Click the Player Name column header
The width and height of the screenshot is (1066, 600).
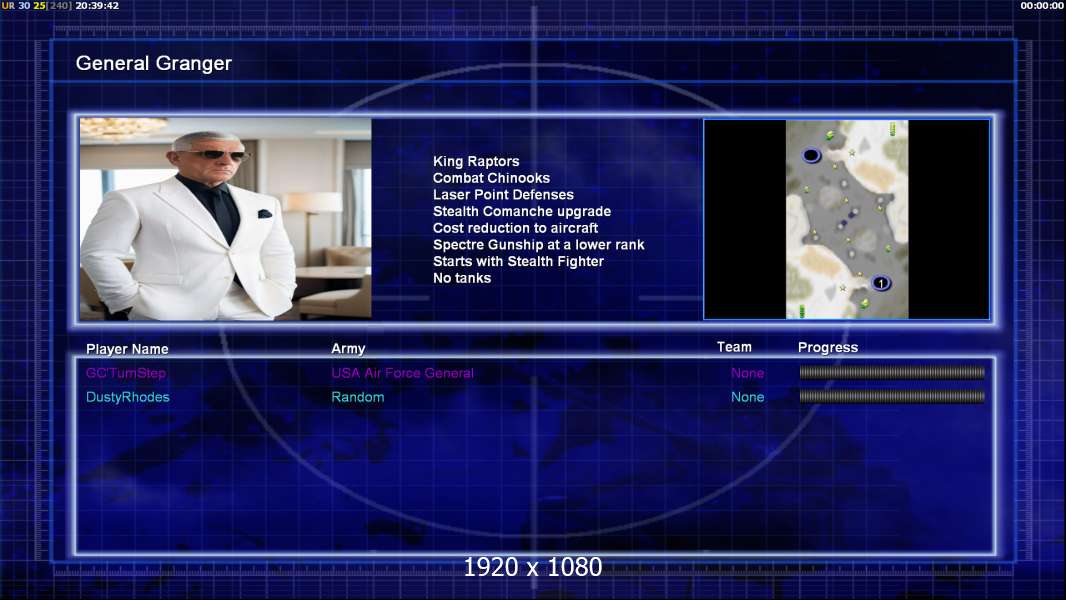(x=127, y=349)
